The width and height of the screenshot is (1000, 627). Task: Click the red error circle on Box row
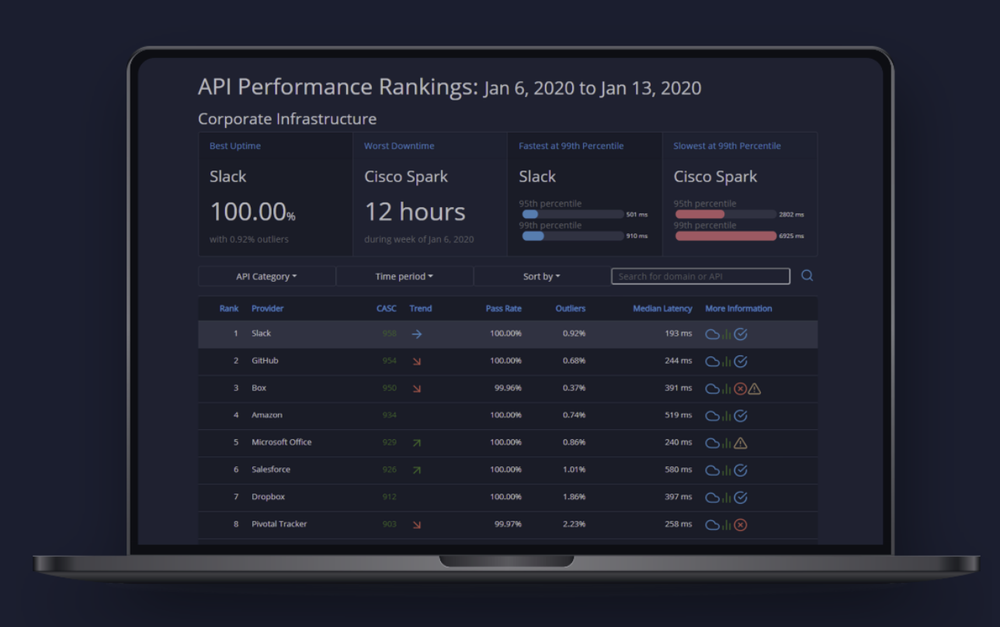739,388
